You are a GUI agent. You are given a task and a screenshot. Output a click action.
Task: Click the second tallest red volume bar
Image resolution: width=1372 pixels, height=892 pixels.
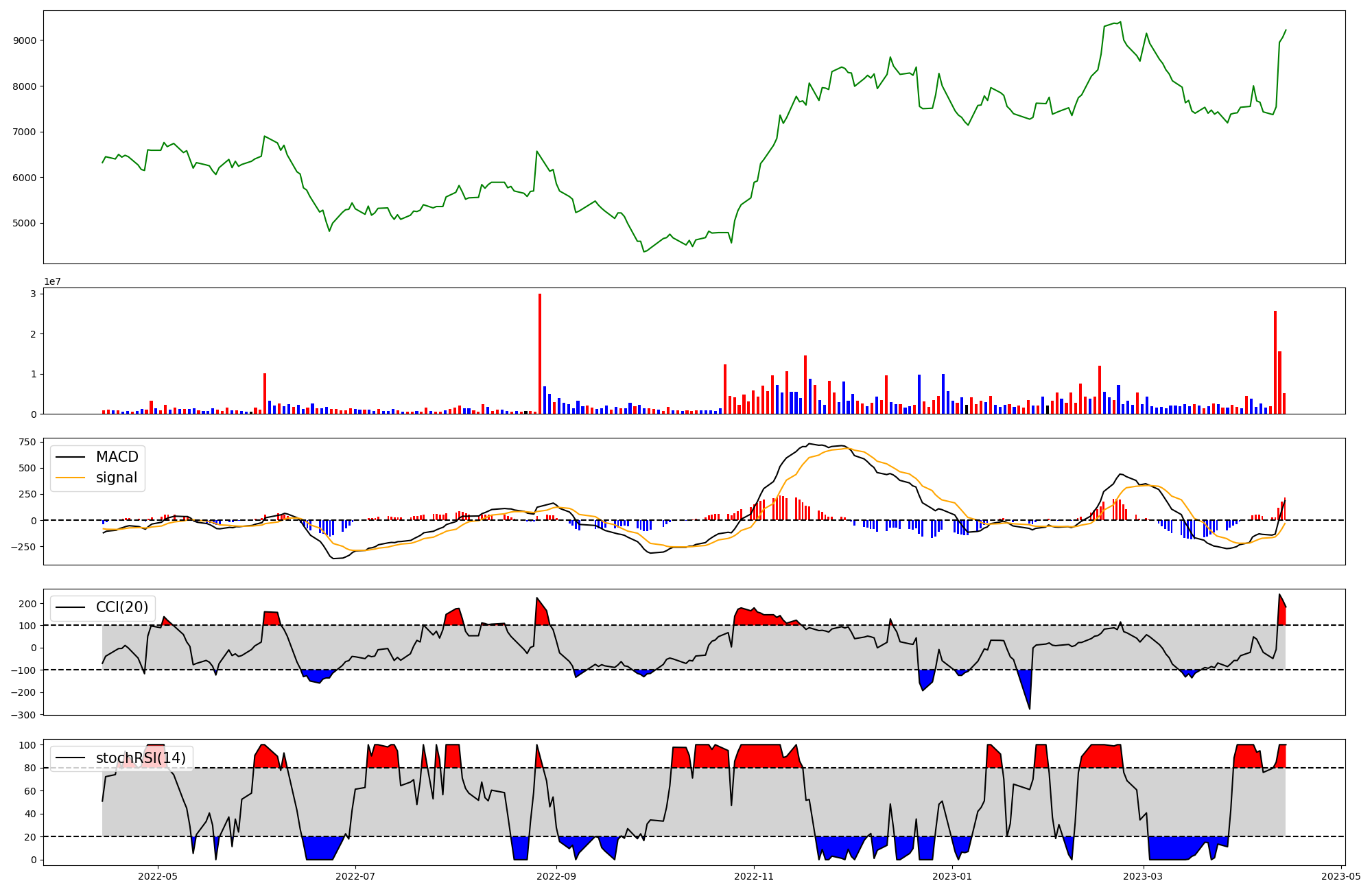tap(1275, 362)
